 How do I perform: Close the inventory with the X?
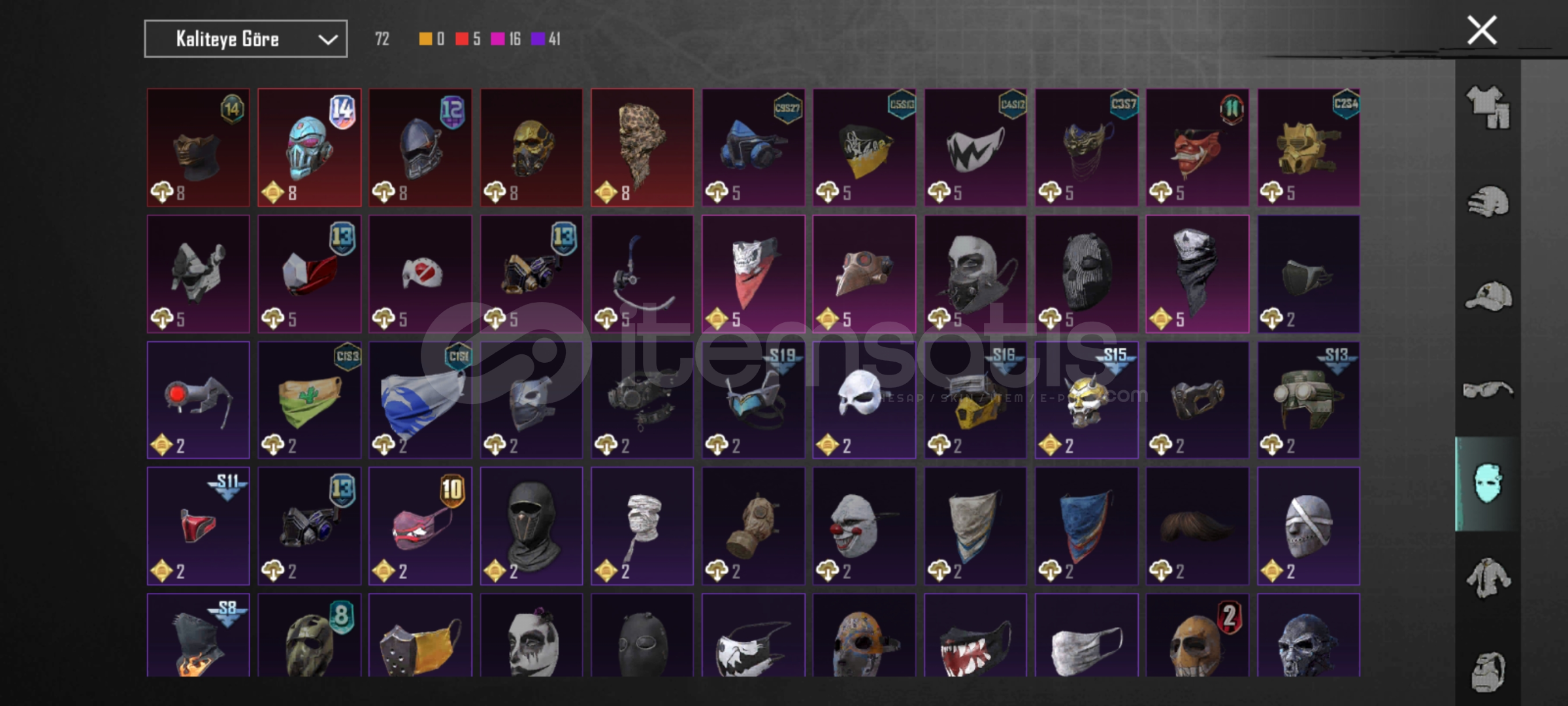(1482, 30)
